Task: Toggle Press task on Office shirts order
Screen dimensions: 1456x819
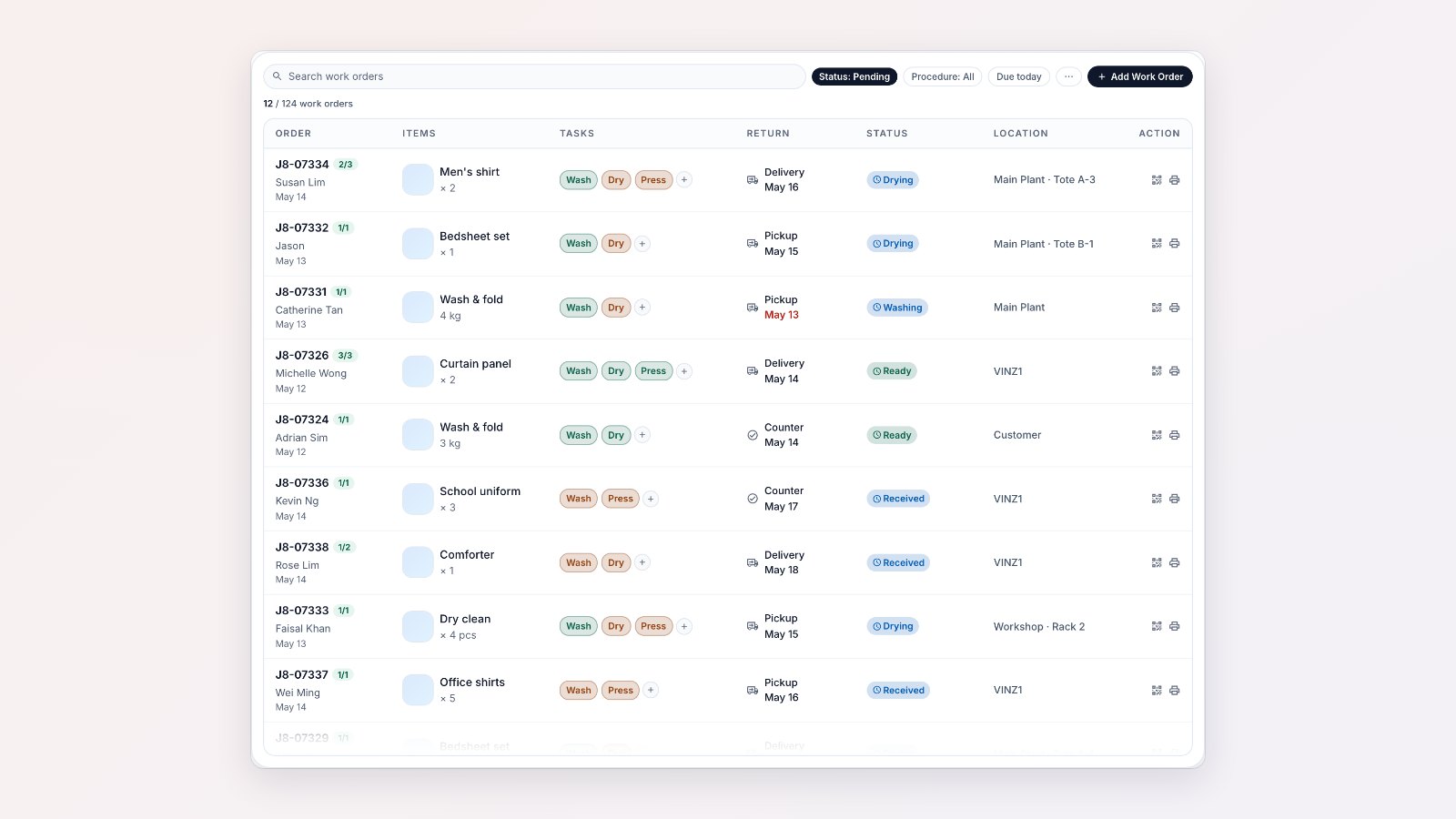Action: tap(621, 690)
